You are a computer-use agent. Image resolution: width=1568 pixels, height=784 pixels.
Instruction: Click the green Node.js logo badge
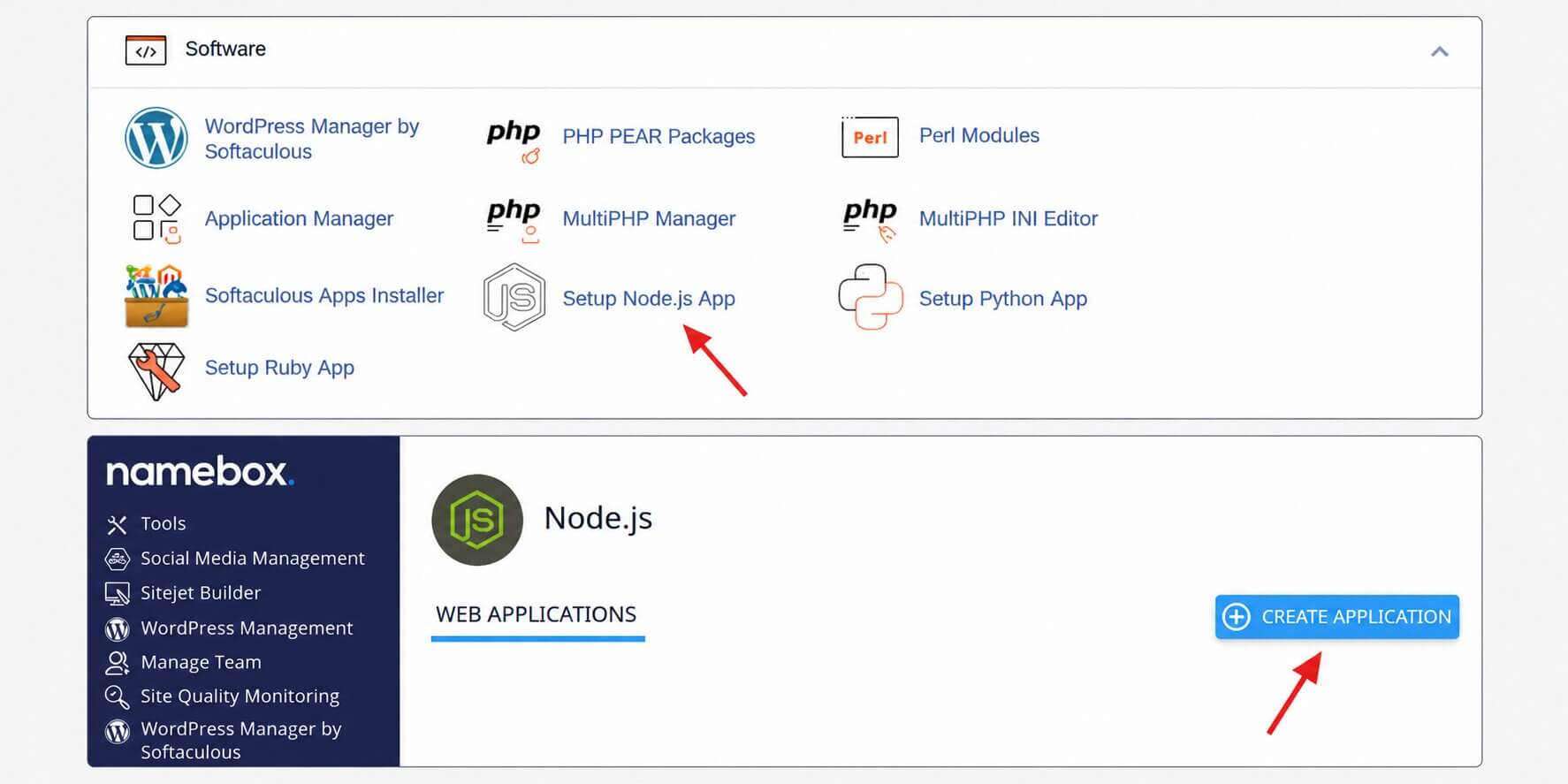pyautogui.click(x=477, y=520)
